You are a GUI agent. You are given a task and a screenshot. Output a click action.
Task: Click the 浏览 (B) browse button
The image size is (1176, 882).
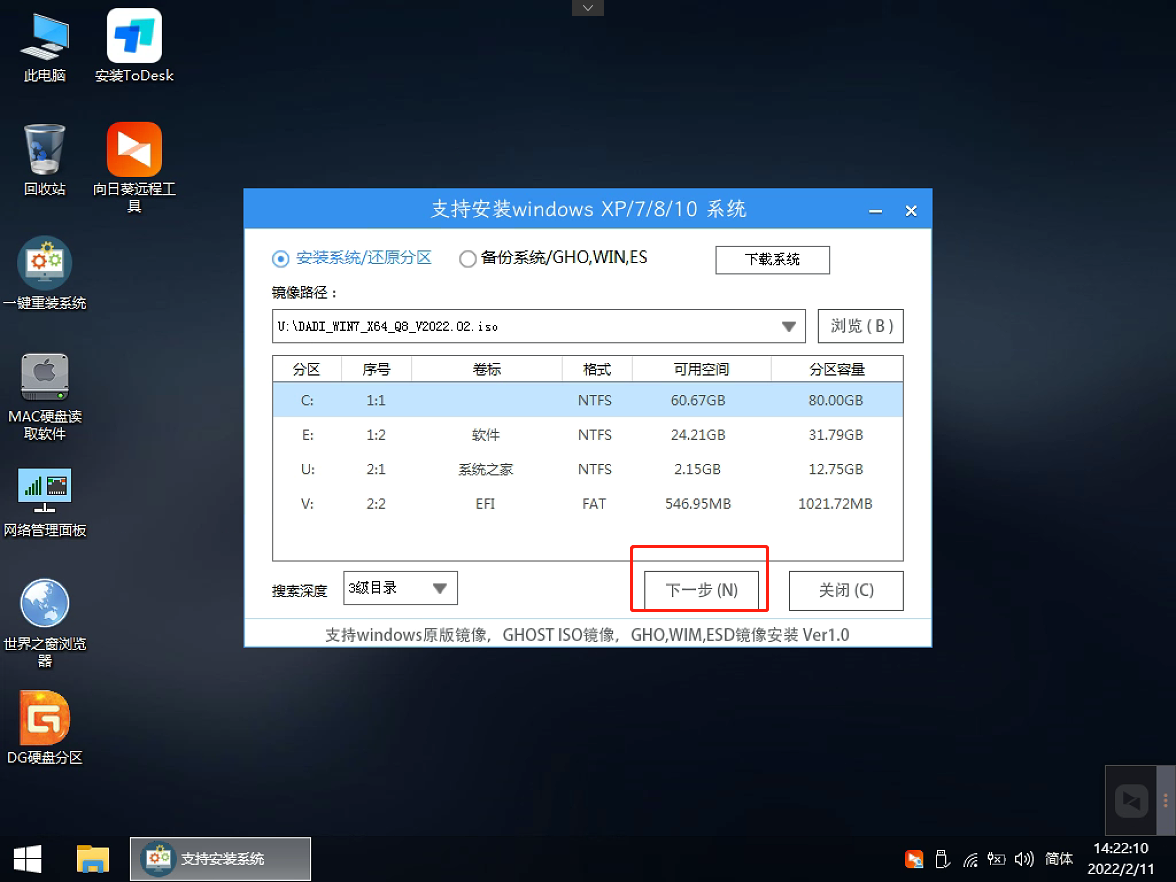(860, 326)
